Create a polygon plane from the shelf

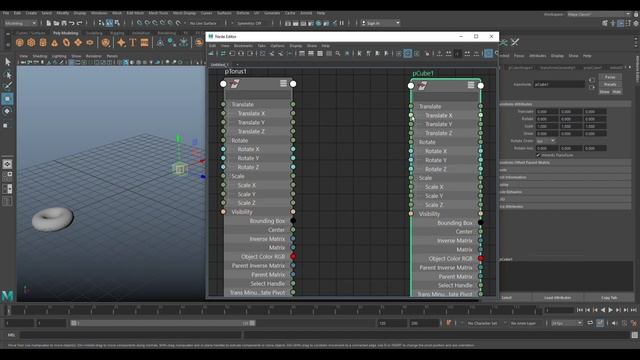pyautogui.click(x=78, y=42)
